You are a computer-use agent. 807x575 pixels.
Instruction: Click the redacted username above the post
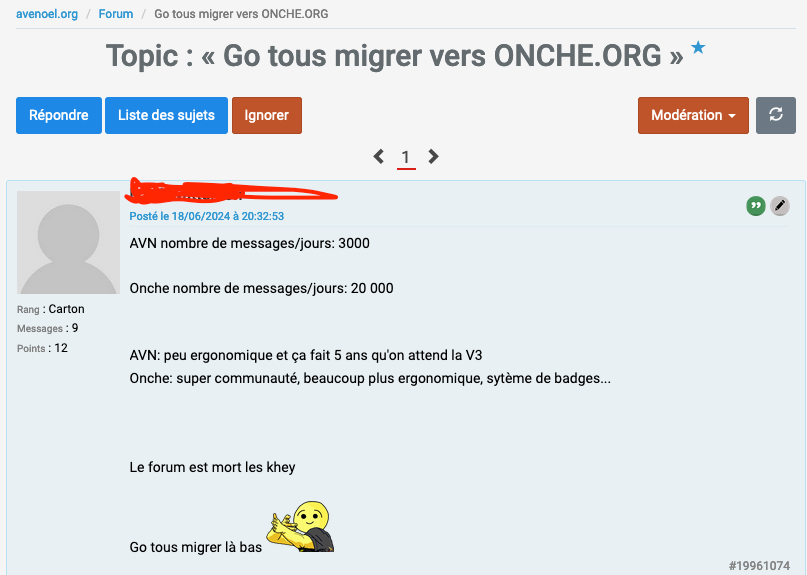(x=232, y=191)
